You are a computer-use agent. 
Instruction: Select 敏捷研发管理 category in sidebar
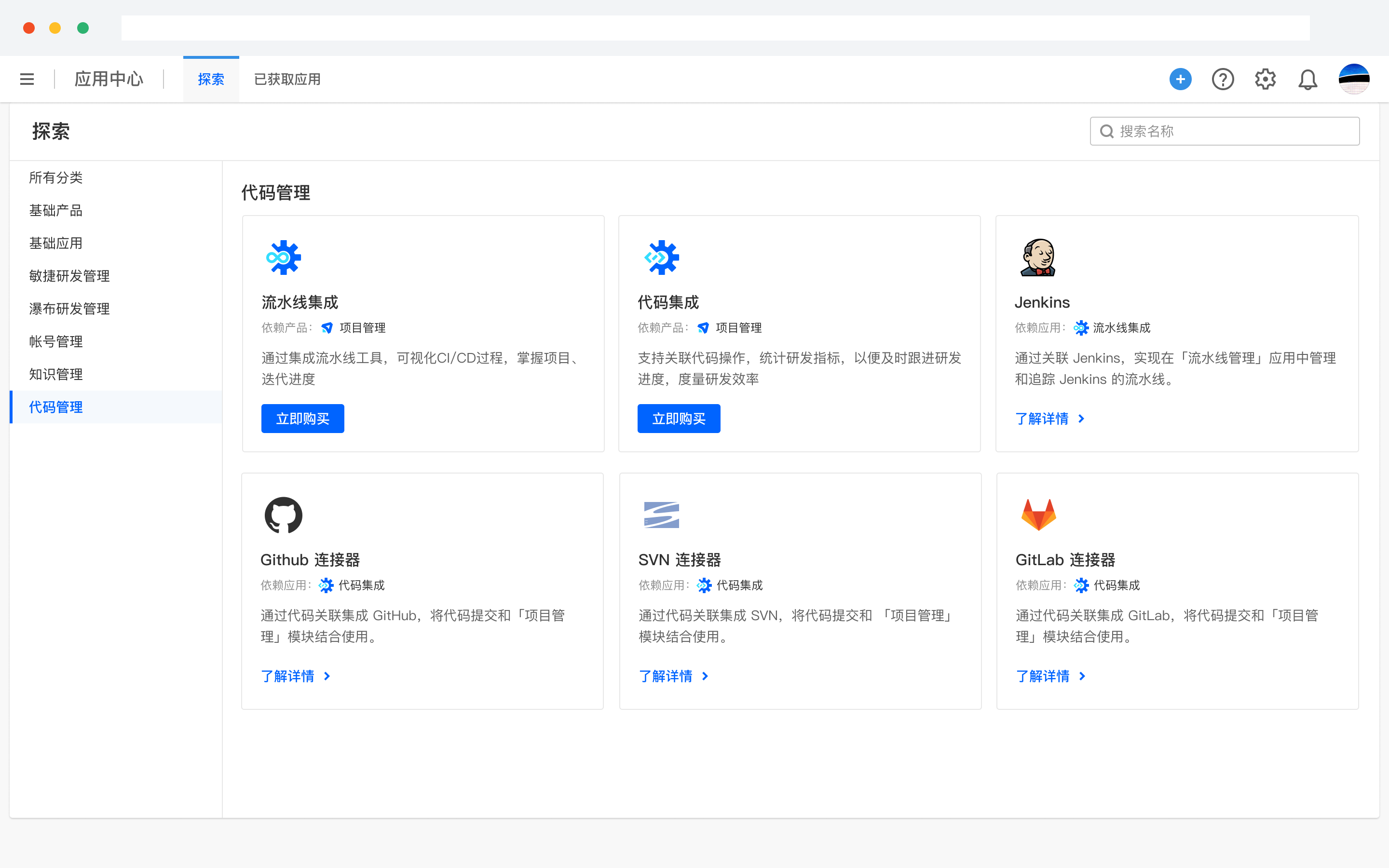pyautogui.click(x=69, y=276)
